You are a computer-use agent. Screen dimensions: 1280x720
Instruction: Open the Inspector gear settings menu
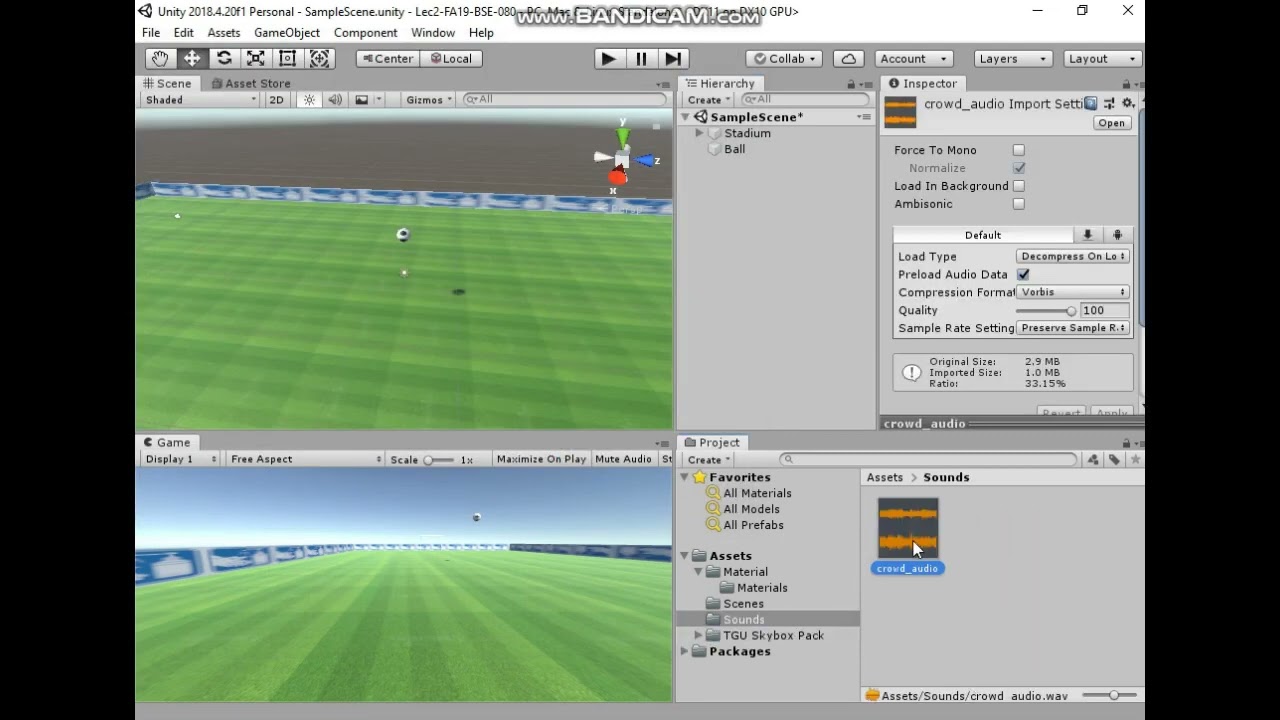click(x=1128, y=103)
